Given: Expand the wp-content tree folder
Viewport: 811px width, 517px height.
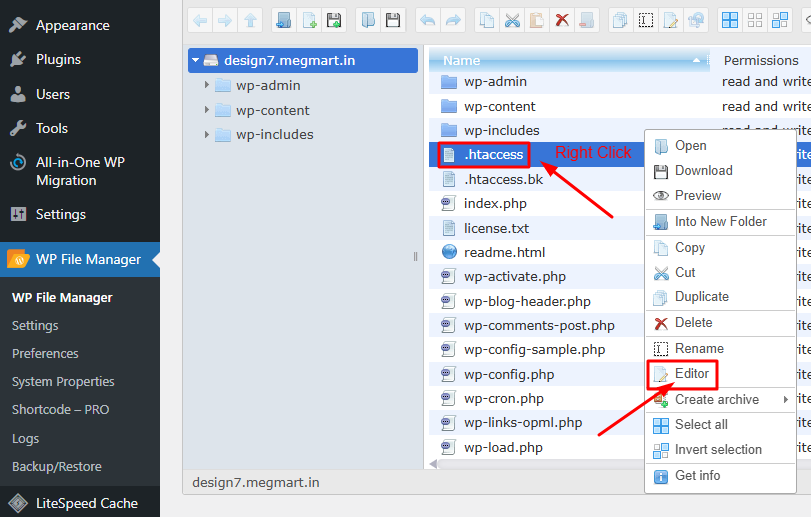Looking at the screenshot, I should click(x=207, y=110).
